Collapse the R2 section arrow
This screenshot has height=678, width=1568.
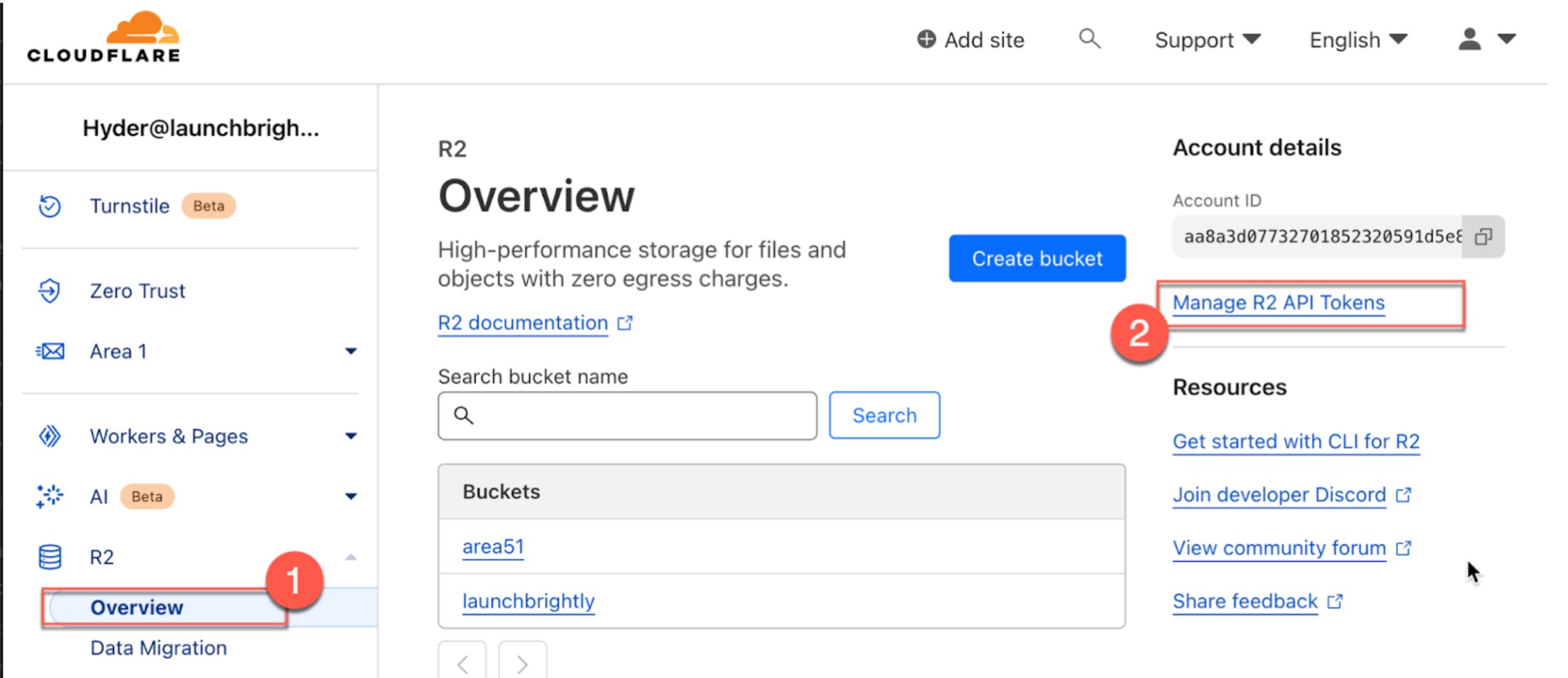350,557
